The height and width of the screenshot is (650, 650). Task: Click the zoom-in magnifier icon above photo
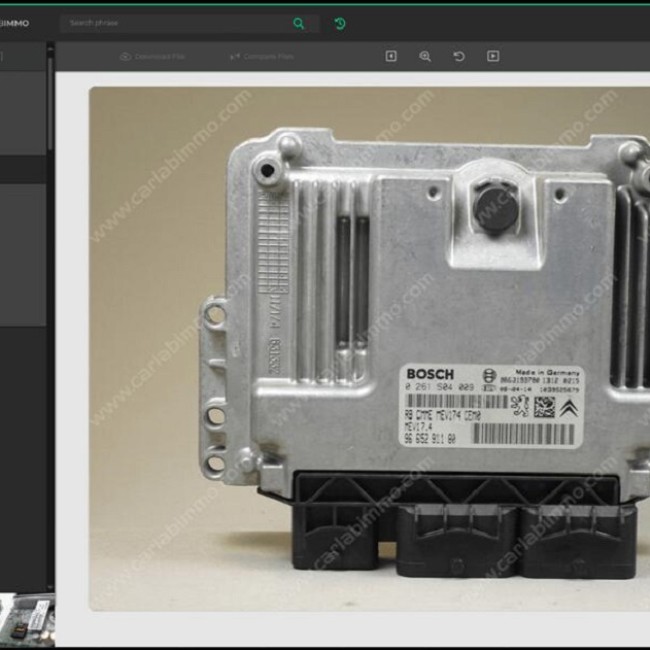tap(425, 56)
